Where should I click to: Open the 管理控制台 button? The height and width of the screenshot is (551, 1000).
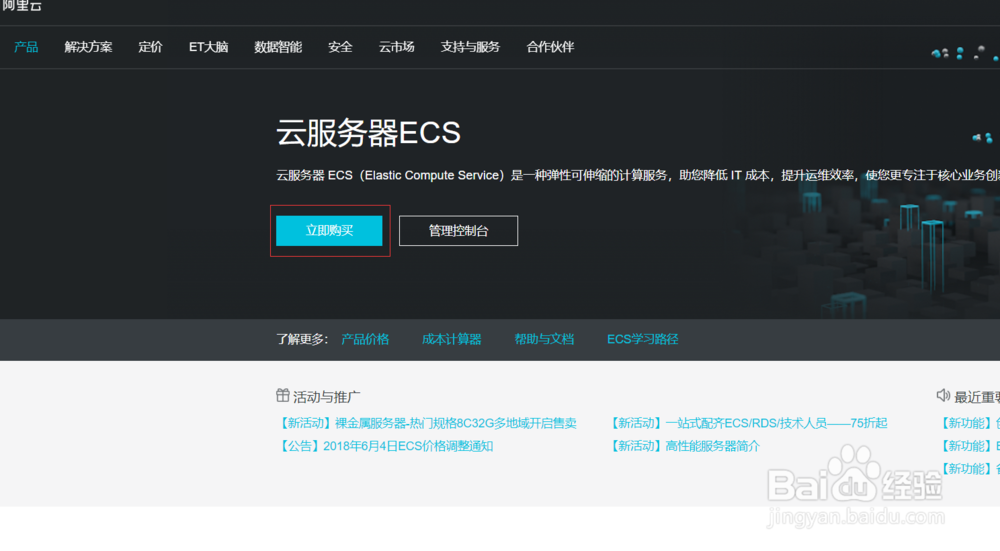(459, 230)
